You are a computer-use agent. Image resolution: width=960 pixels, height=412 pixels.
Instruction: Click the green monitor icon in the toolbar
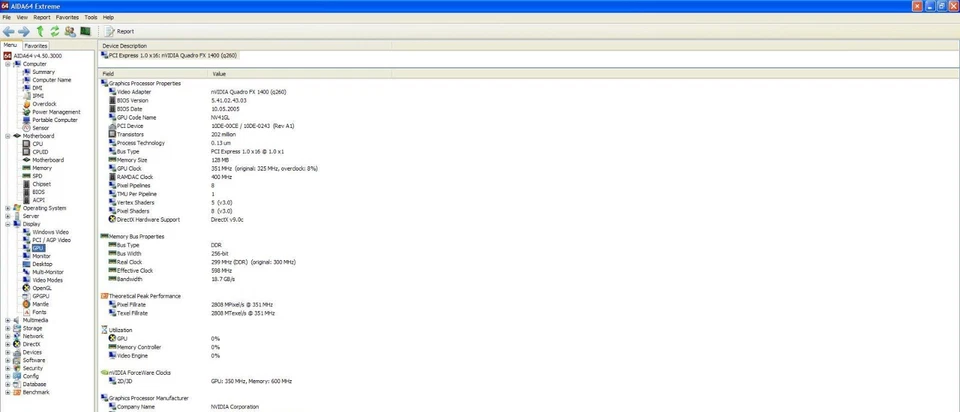coord(86,31)
